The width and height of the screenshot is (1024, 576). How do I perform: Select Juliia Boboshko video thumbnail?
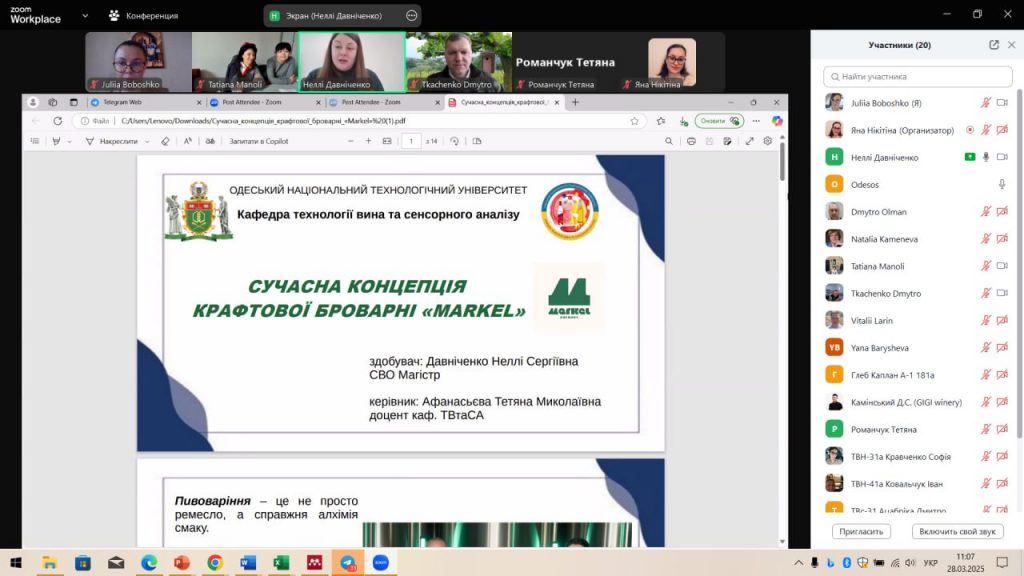(x=138, y=61)
